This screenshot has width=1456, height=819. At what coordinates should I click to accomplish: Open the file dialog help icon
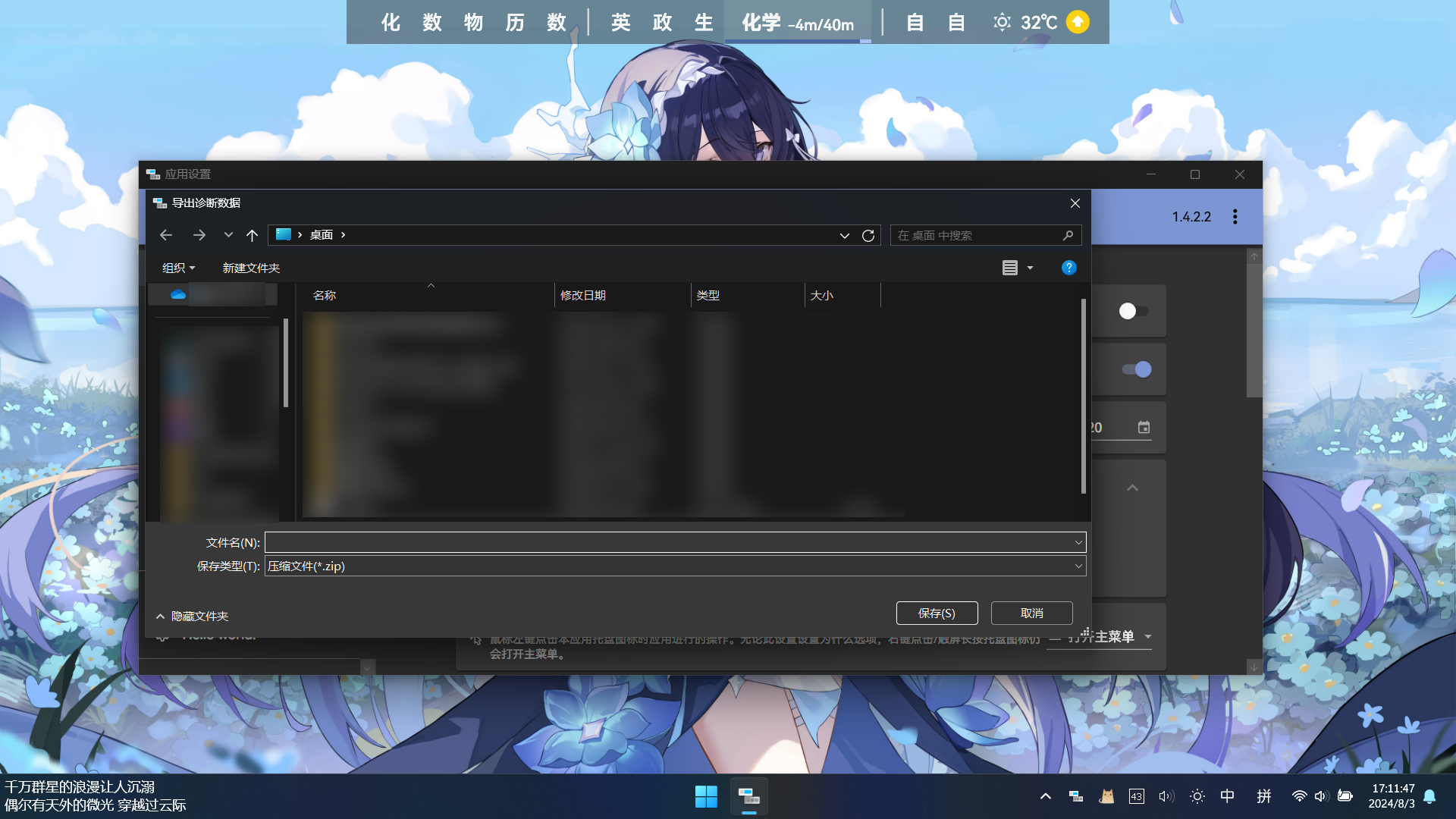1068,268
